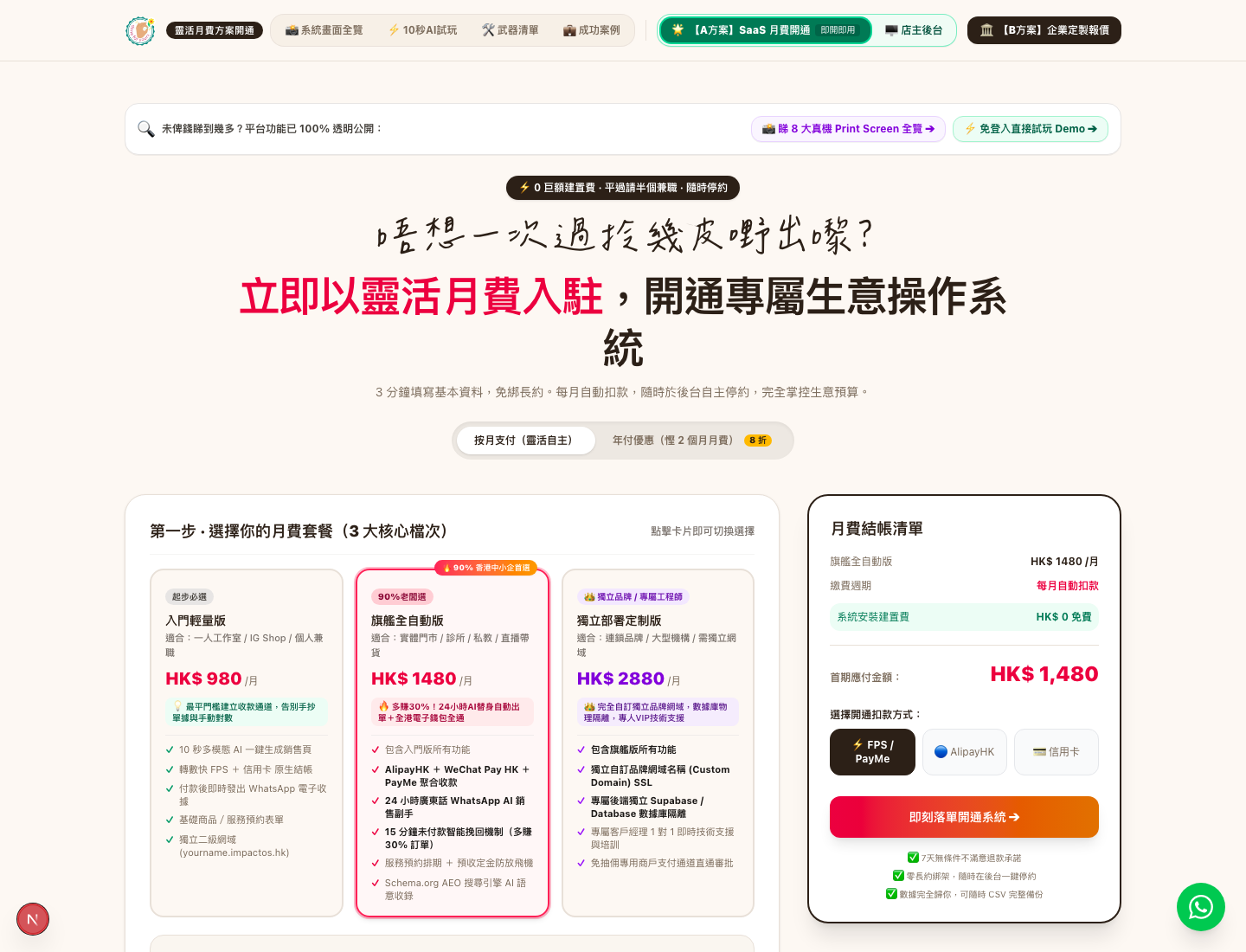Click the 數據完全歸你 CSV backup line

pos(964,894)
